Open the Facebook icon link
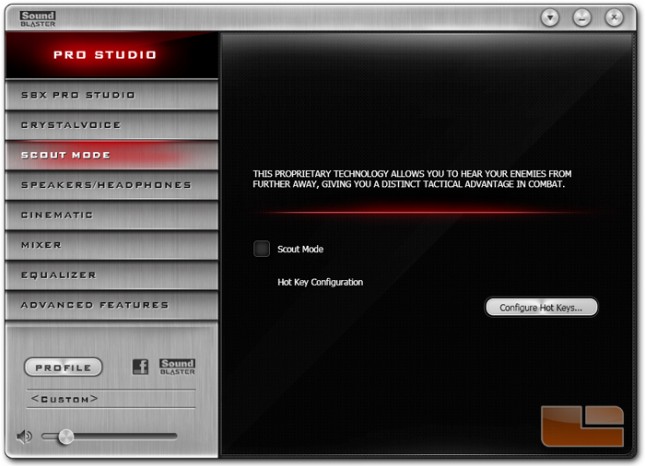 (x=140, y=366)
